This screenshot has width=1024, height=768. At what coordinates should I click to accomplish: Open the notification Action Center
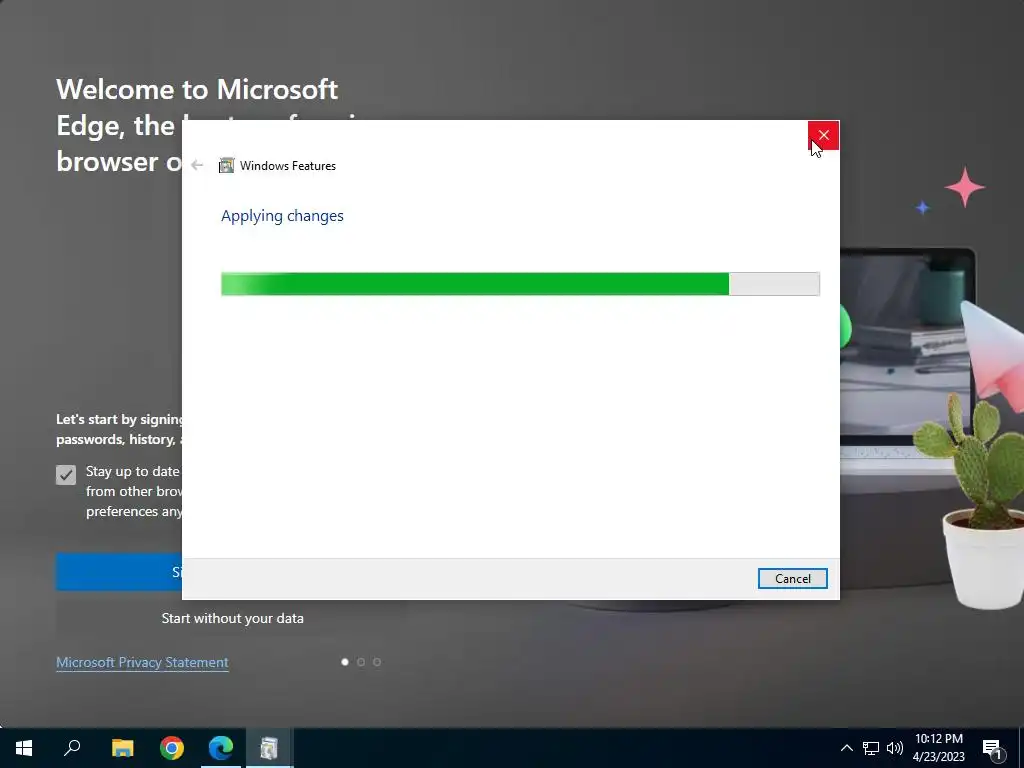click(x=993, y=748)
